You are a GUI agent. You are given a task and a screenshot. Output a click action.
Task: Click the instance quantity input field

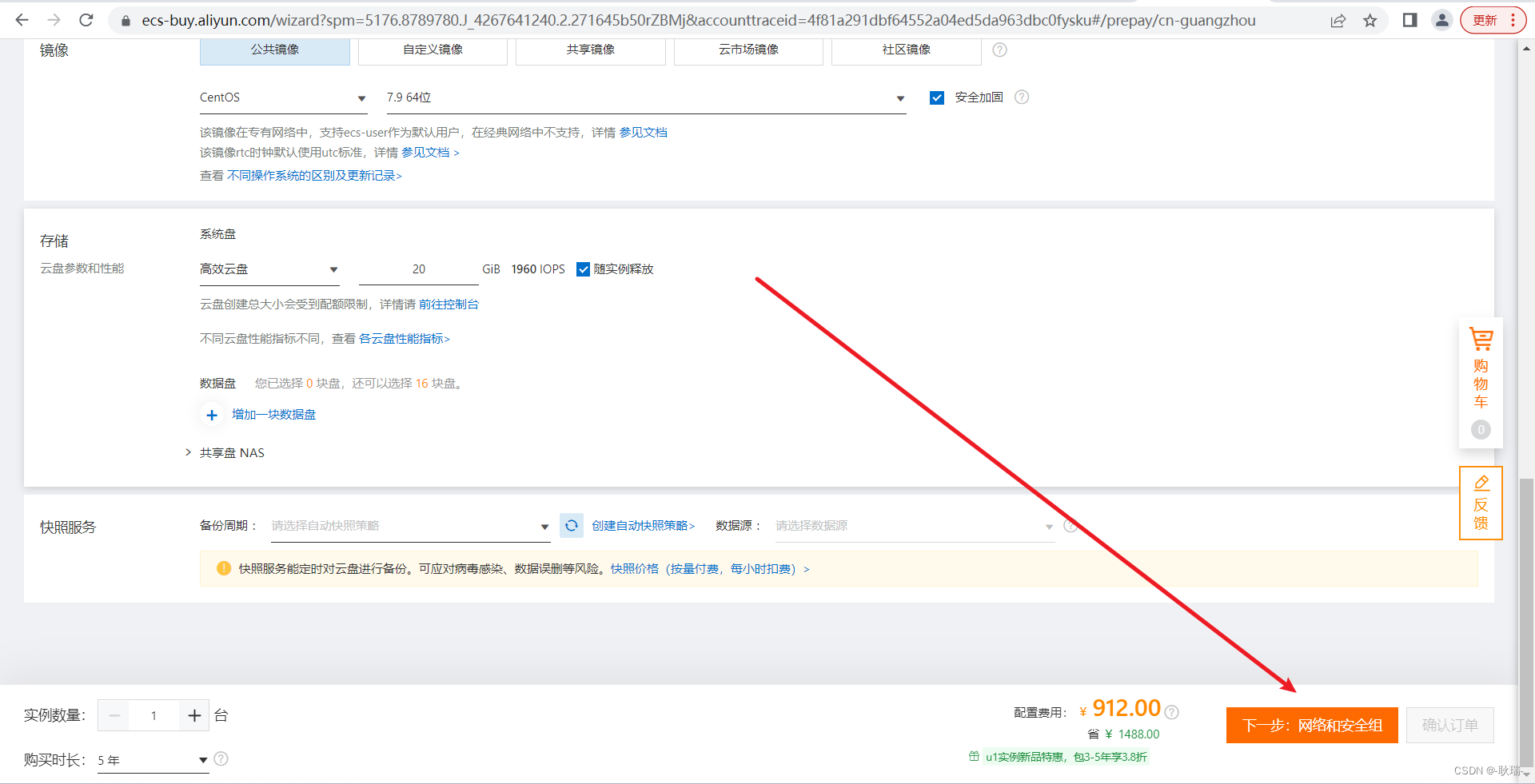click(154, 715)
